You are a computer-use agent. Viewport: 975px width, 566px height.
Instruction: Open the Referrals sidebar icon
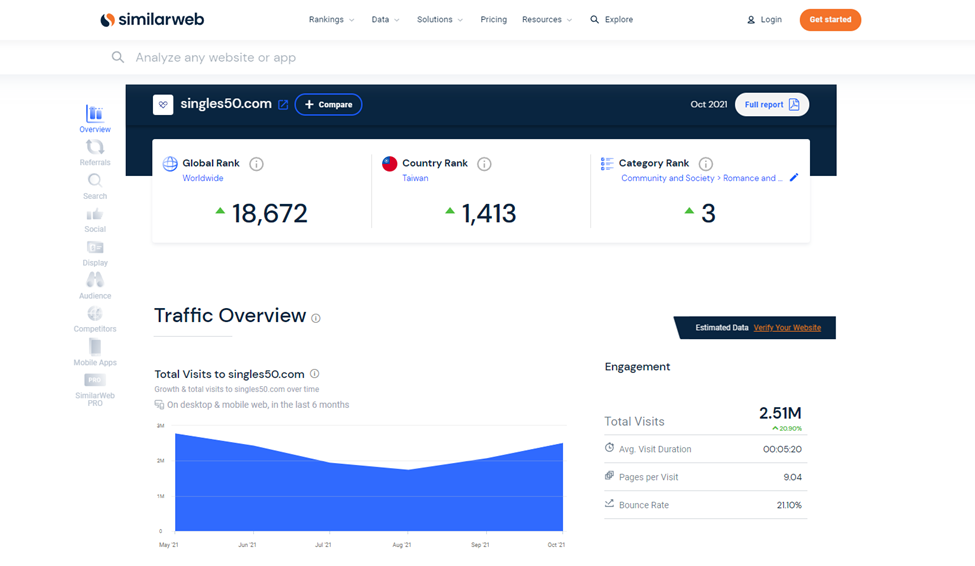tap(95, 148)
